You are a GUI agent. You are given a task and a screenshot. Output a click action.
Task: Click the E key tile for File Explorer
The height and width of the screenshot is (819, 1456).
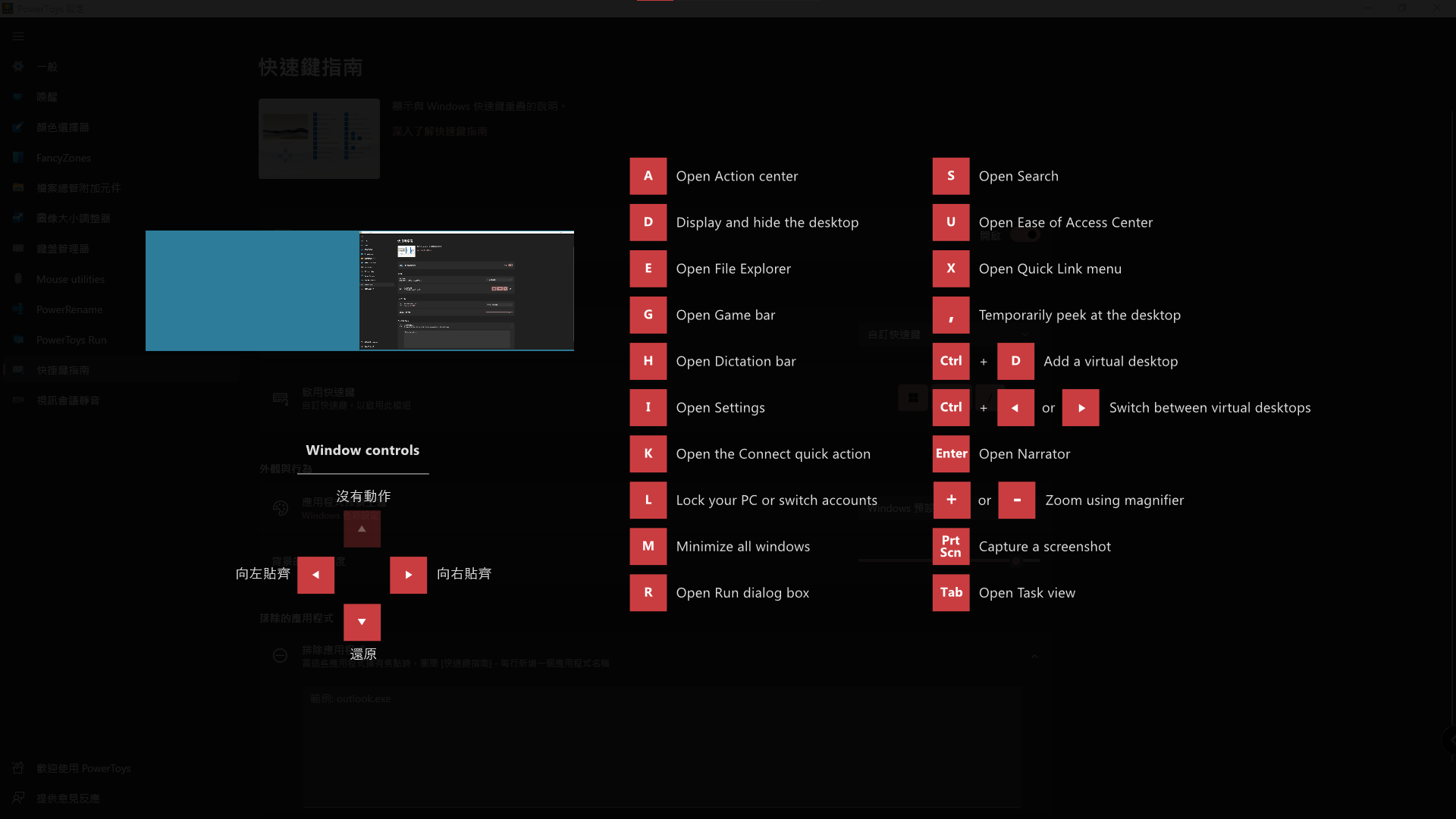(x=648, y=268)
